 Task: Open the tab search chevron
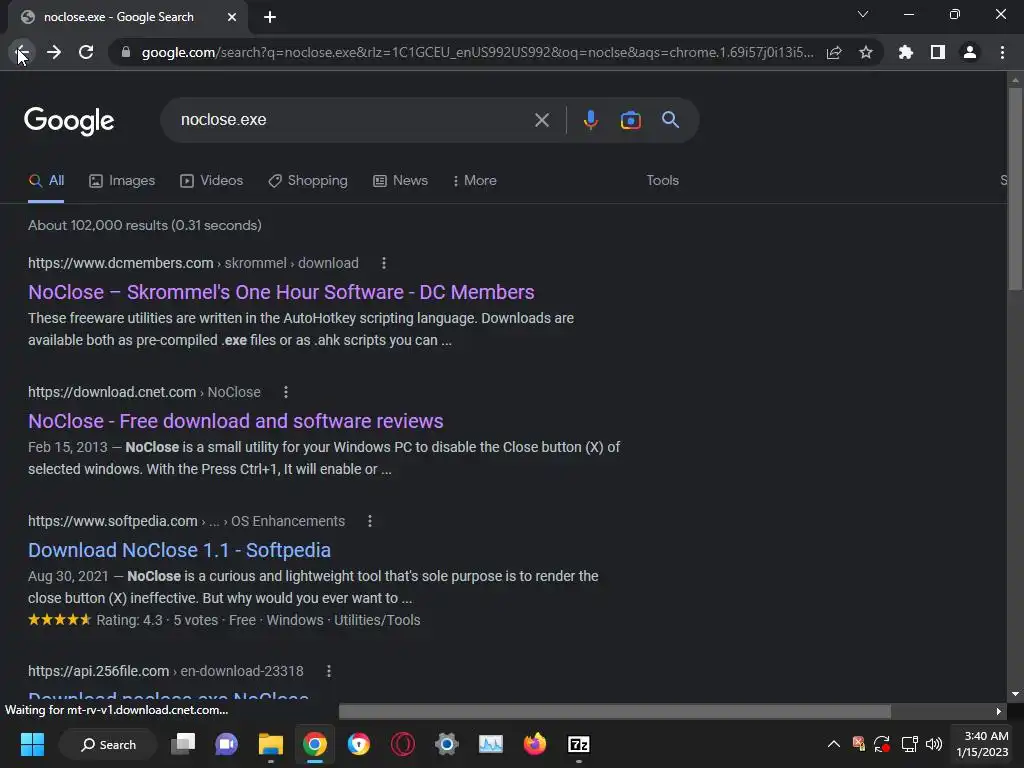863,14
